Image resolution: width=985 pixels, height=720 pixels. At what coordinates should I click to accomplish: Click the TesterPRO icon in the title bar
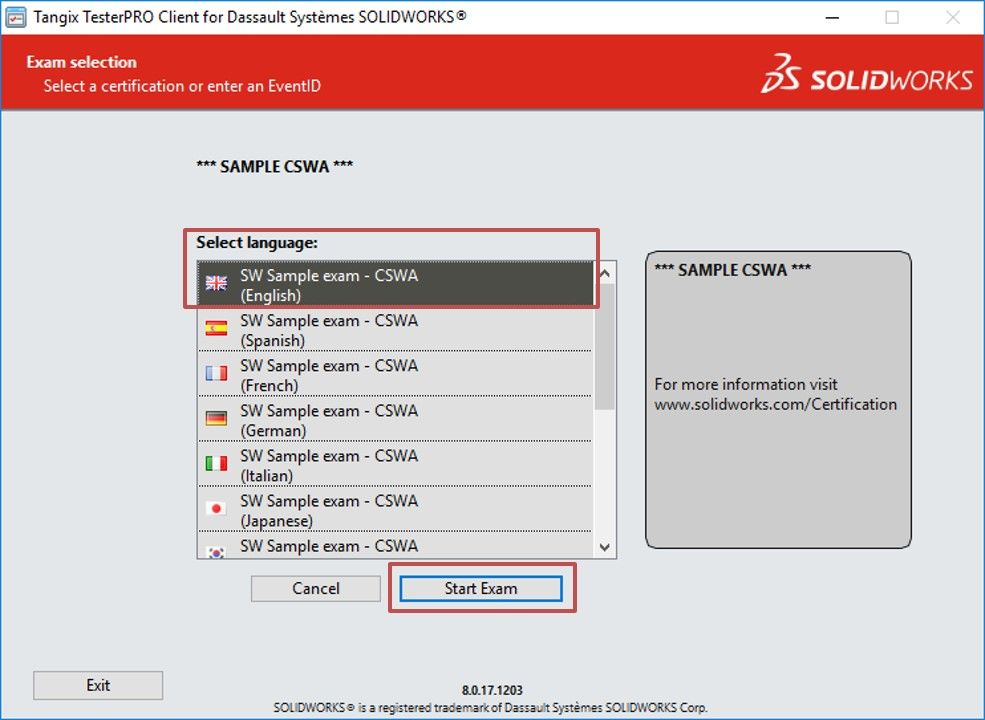click(x=16, y=16)
